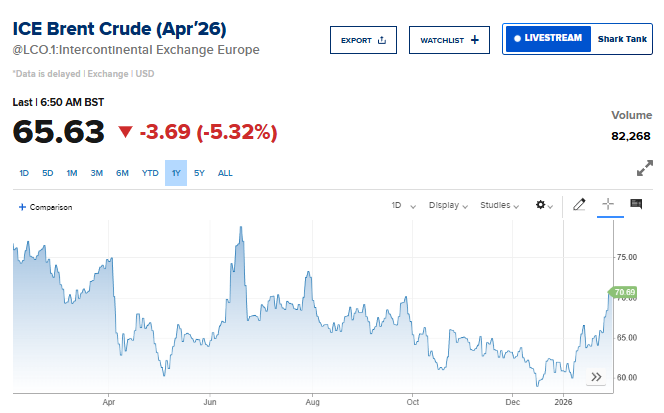Image resolution: width=664 pixels, height=413 pixels.
Task: Open the chart events flag icon
Action: pyautogui.click(x=635, y=205)
